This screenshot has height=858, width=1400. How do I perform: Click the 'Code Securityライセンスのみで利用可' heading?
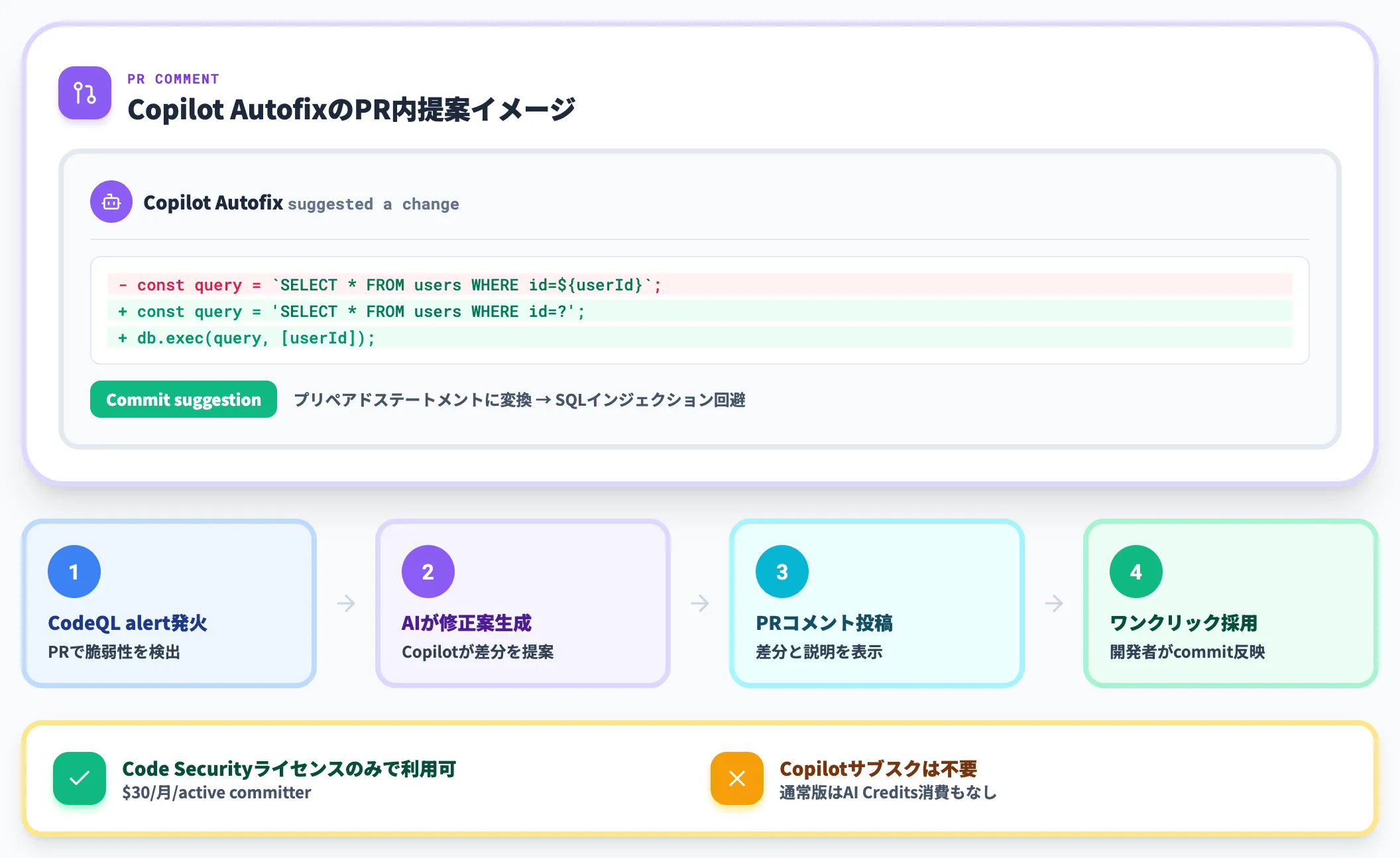(289, 768)
